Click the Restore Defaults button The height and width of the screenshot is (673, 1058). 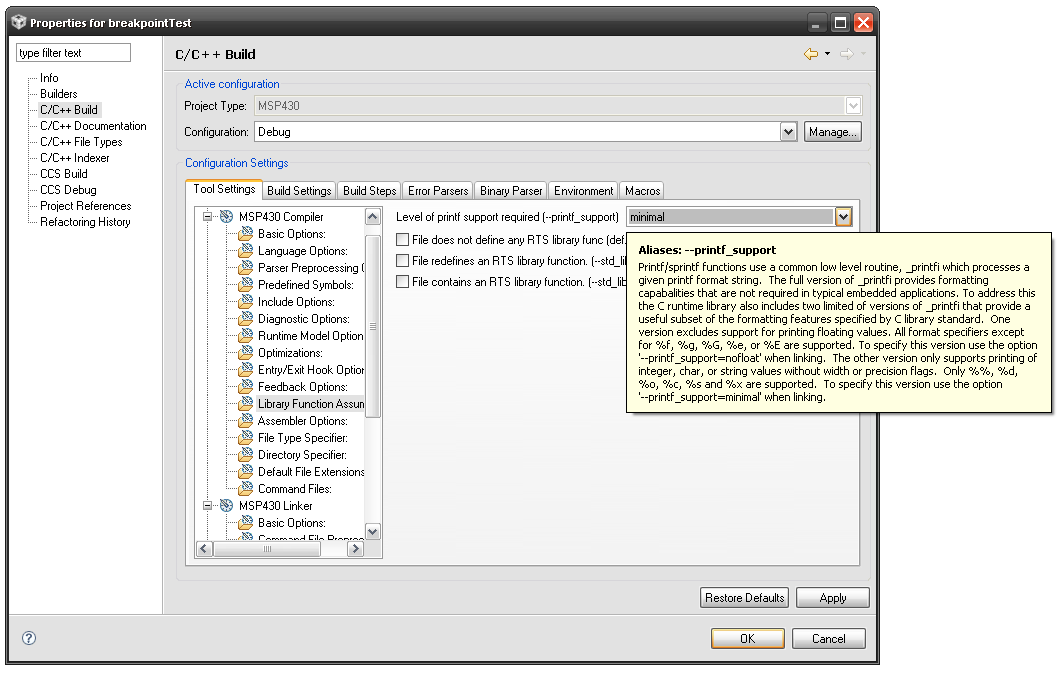coord(744,598)
